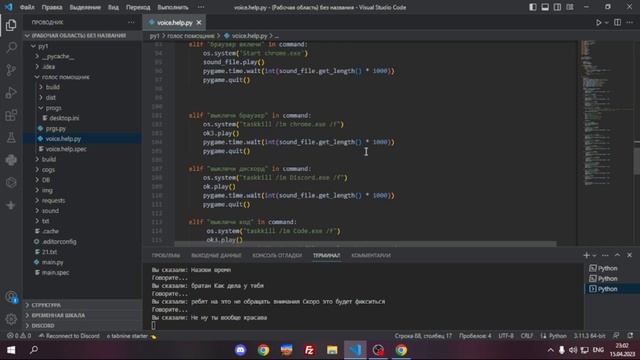
Task: Open the Правка menu
Action: tap(52, 7)
